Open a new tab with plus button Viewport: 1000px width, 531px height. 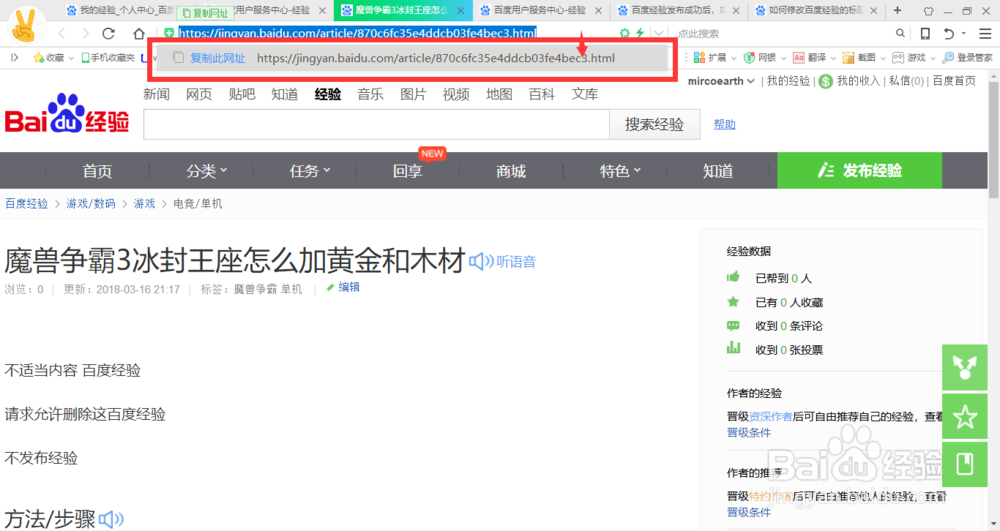[x=897, y=10]
